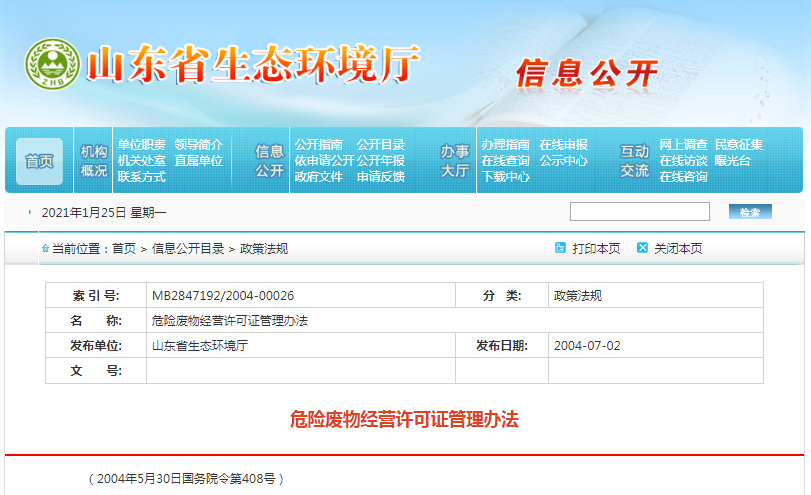Select publish date 2004-07-02
This screenshot has width=811, height=495.
tap(587, 346)
